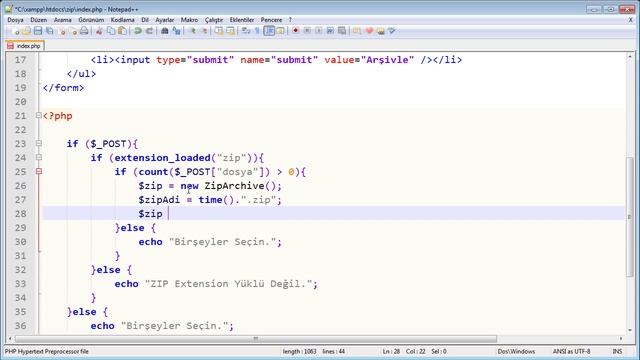Toggle word wrap from the toolbar
The image size is (640, 360).
[x=246, y=31]
